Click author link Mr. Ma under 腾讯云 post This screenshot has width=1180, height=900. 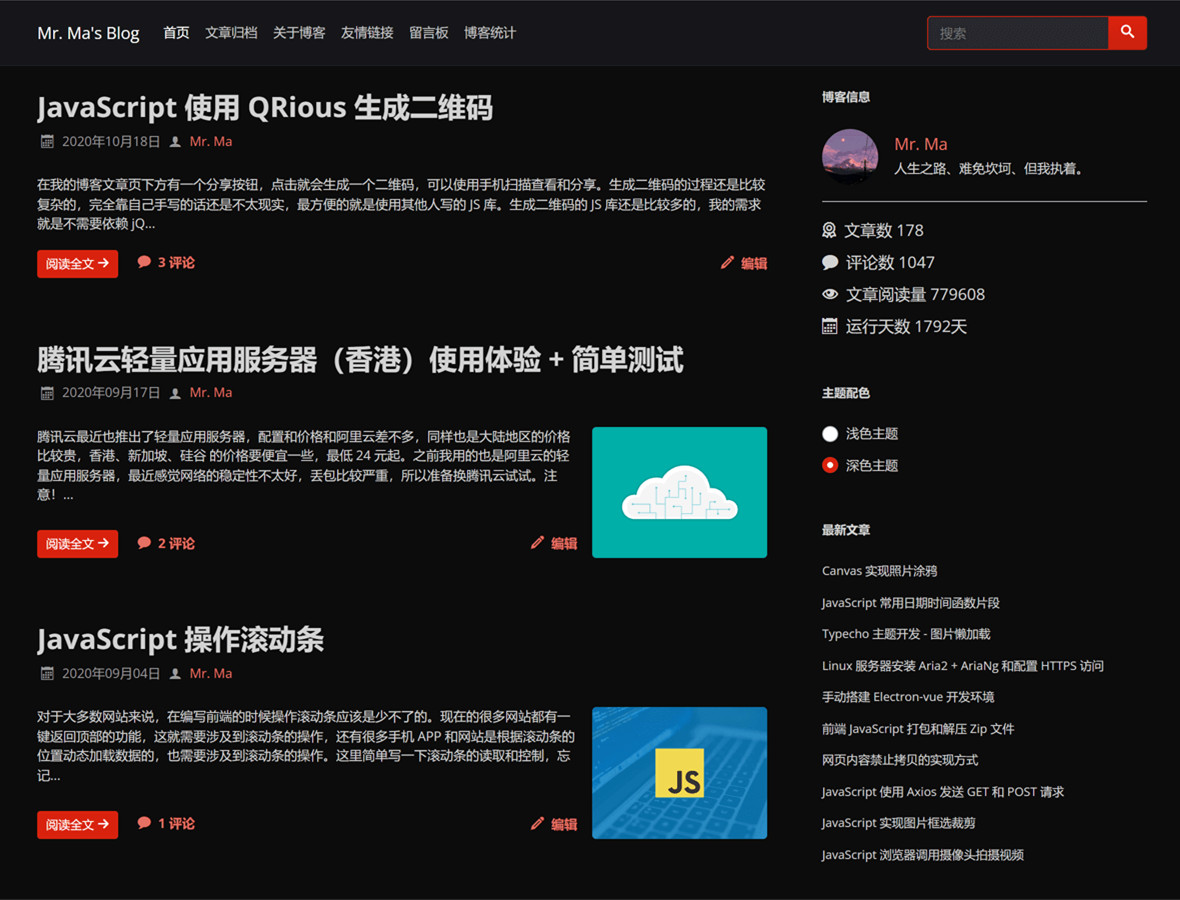[211, 392]
